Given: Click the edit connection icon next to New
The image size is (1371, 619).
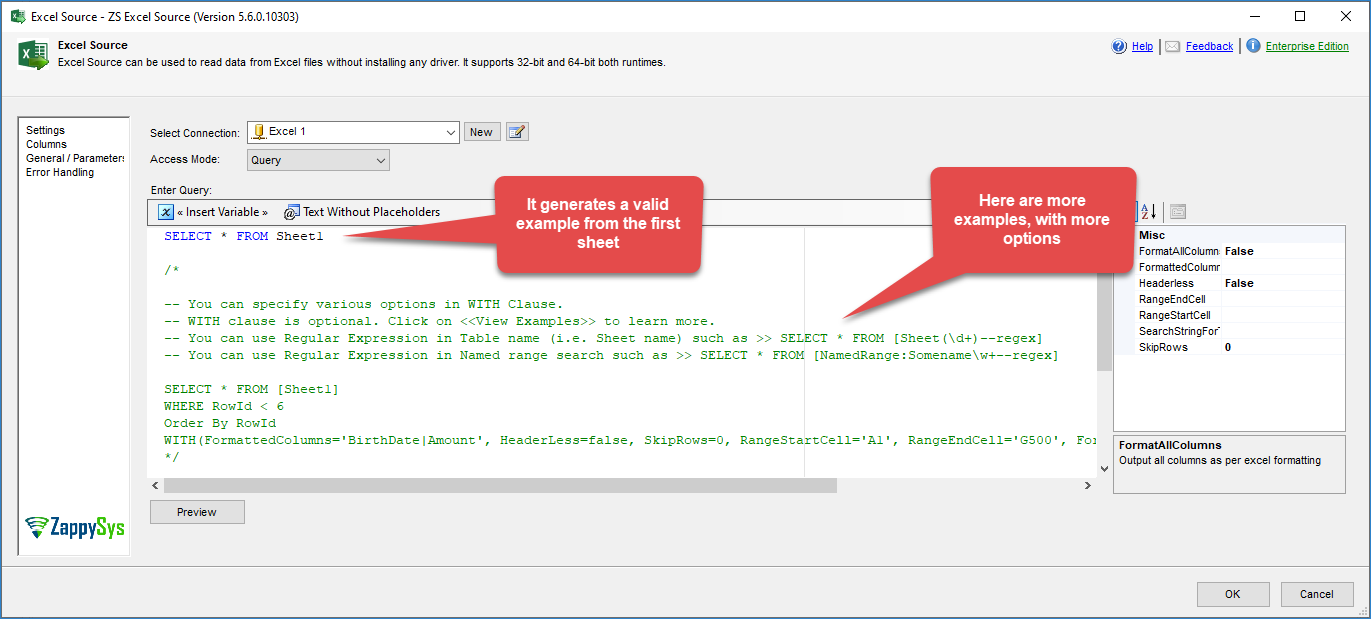Looking at the screenshot, I should [517, 132].
